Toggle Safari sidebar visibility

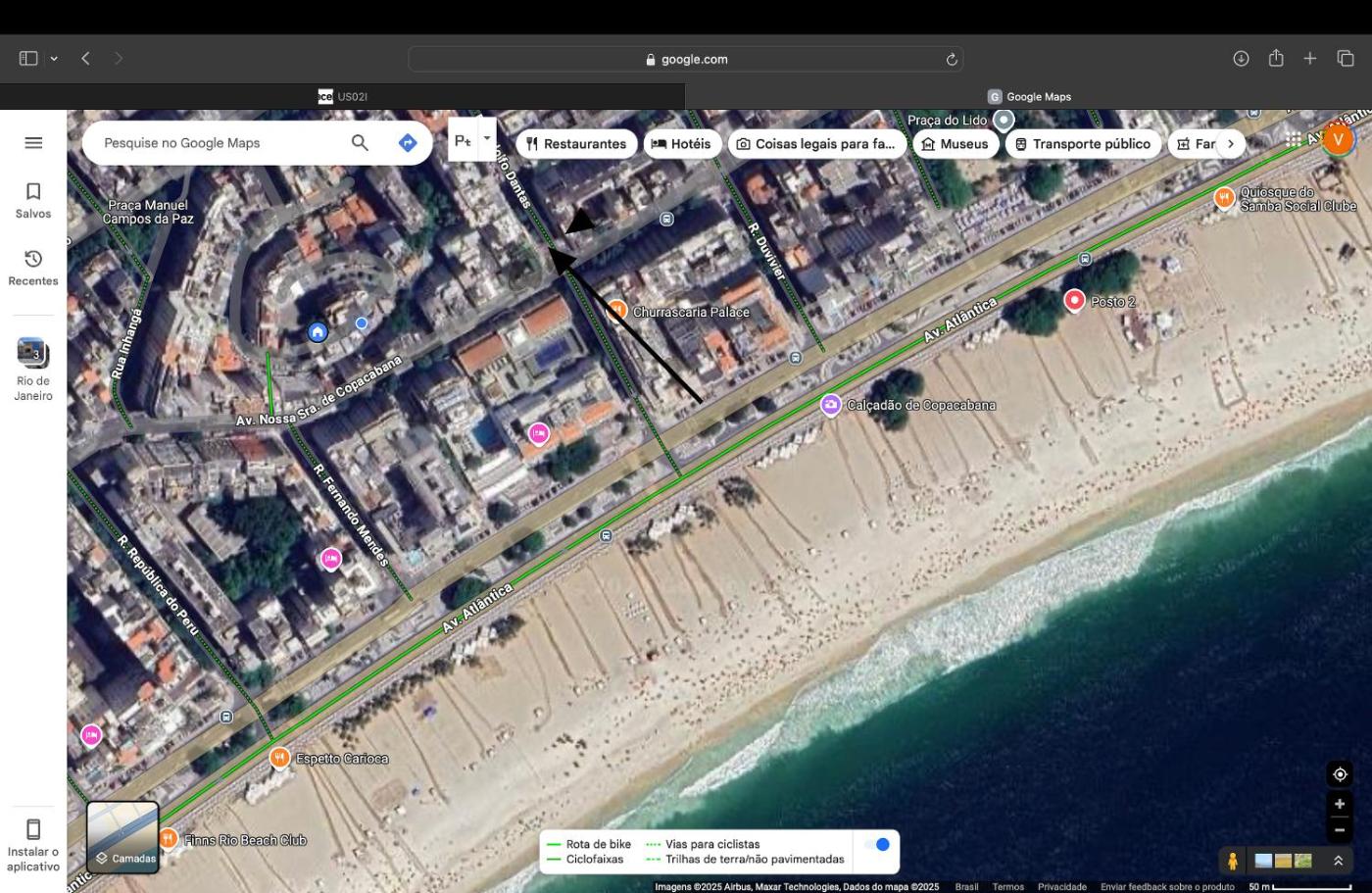28,59
